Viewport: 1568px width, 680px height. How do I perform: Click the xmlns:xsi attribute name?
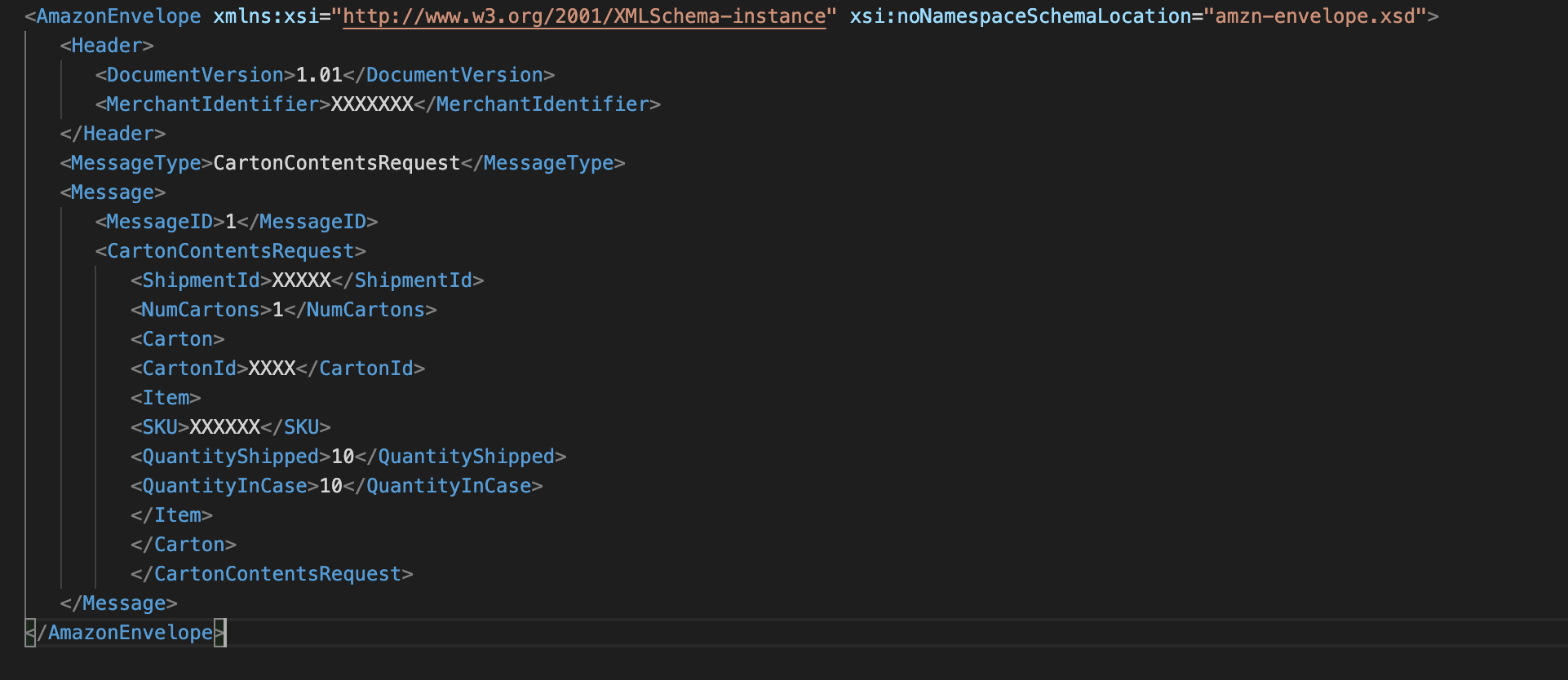click(x=266, y=16)
